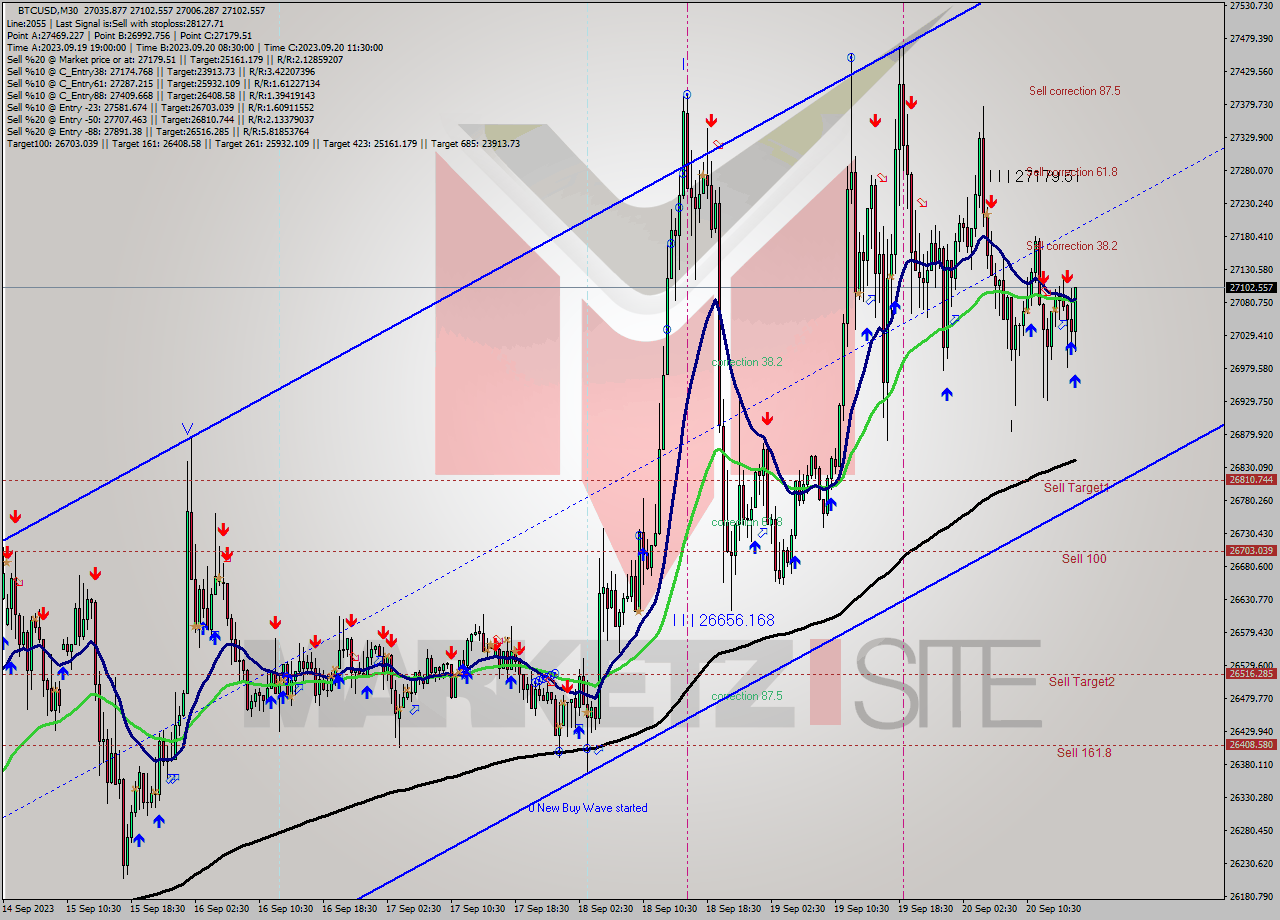
Task: Click the '| | | 27179.51' level label
Action: (1034, 176)
